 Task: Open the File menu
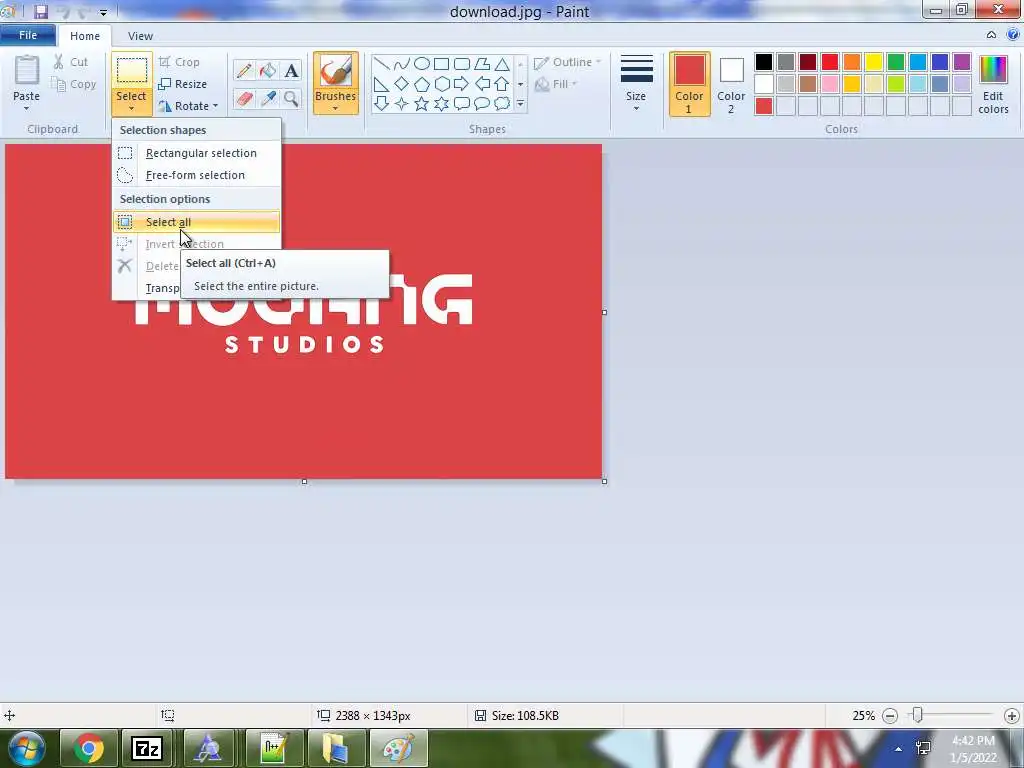pos(28,35)
